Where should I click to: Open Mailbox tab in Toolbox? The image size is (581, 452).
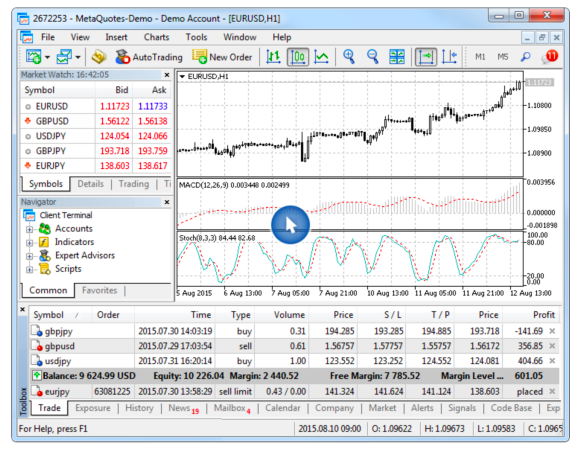[232, 409]
